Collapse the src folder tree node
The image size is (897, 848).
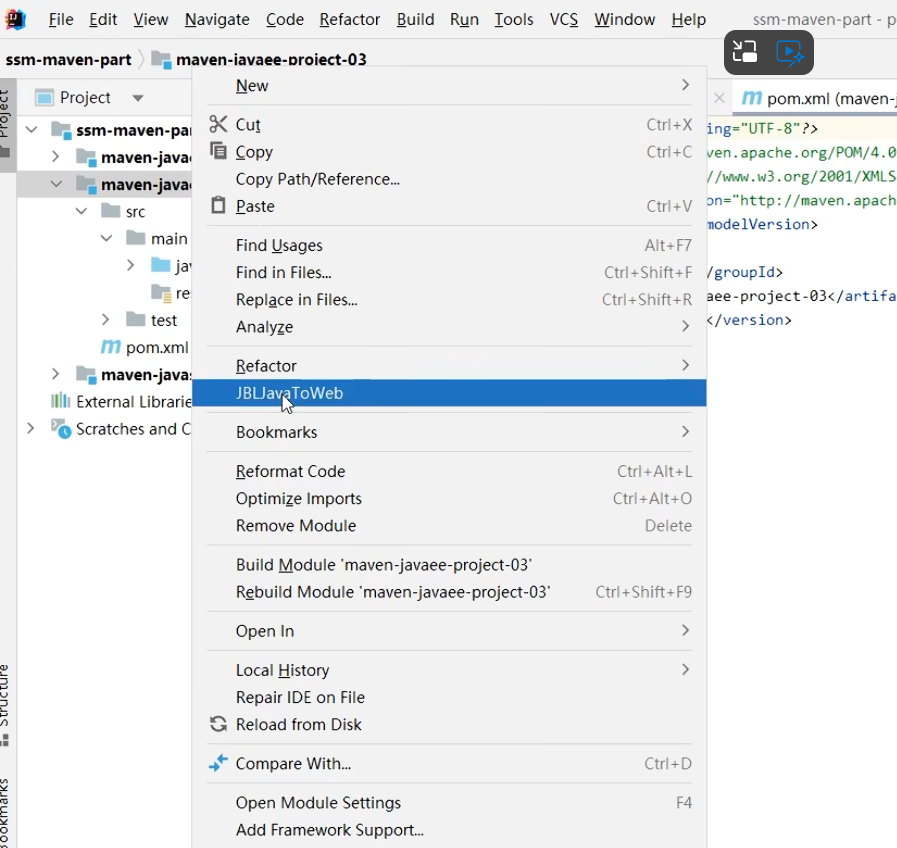pyautogui.click(x=81, y=211)
